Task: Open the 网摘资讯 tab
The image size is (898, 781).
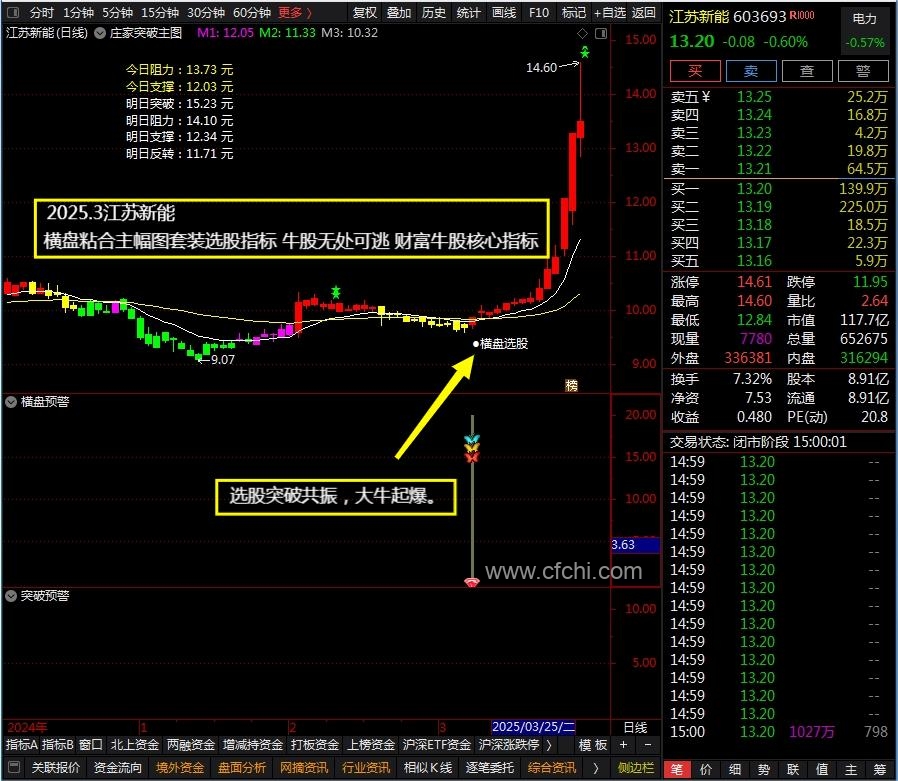Action: pyautogui.click(x=304, y=767)
